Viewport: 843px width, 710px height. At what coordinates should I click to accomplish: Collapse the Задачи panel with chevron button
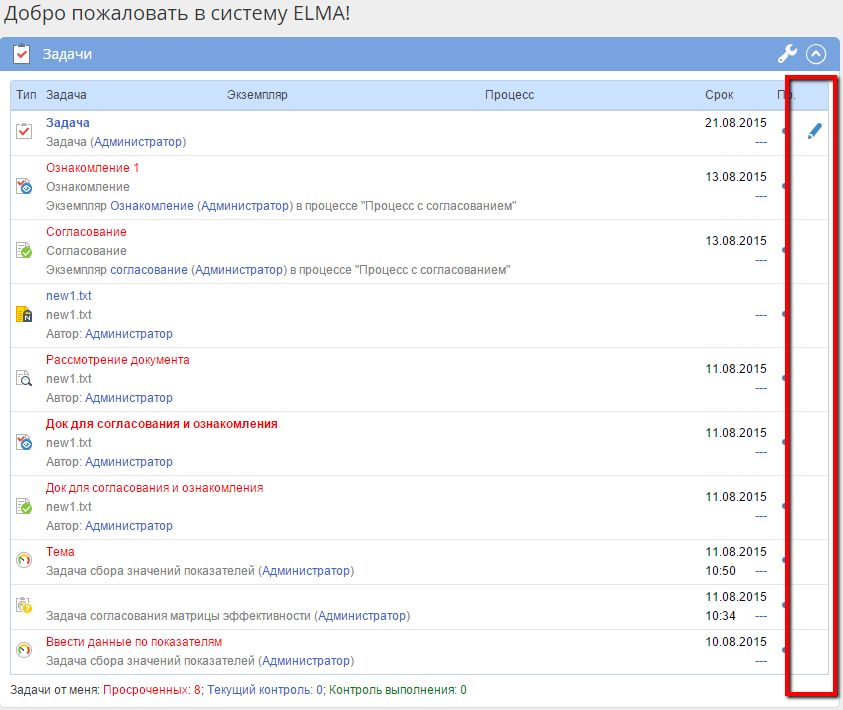(x=816, y=55)
